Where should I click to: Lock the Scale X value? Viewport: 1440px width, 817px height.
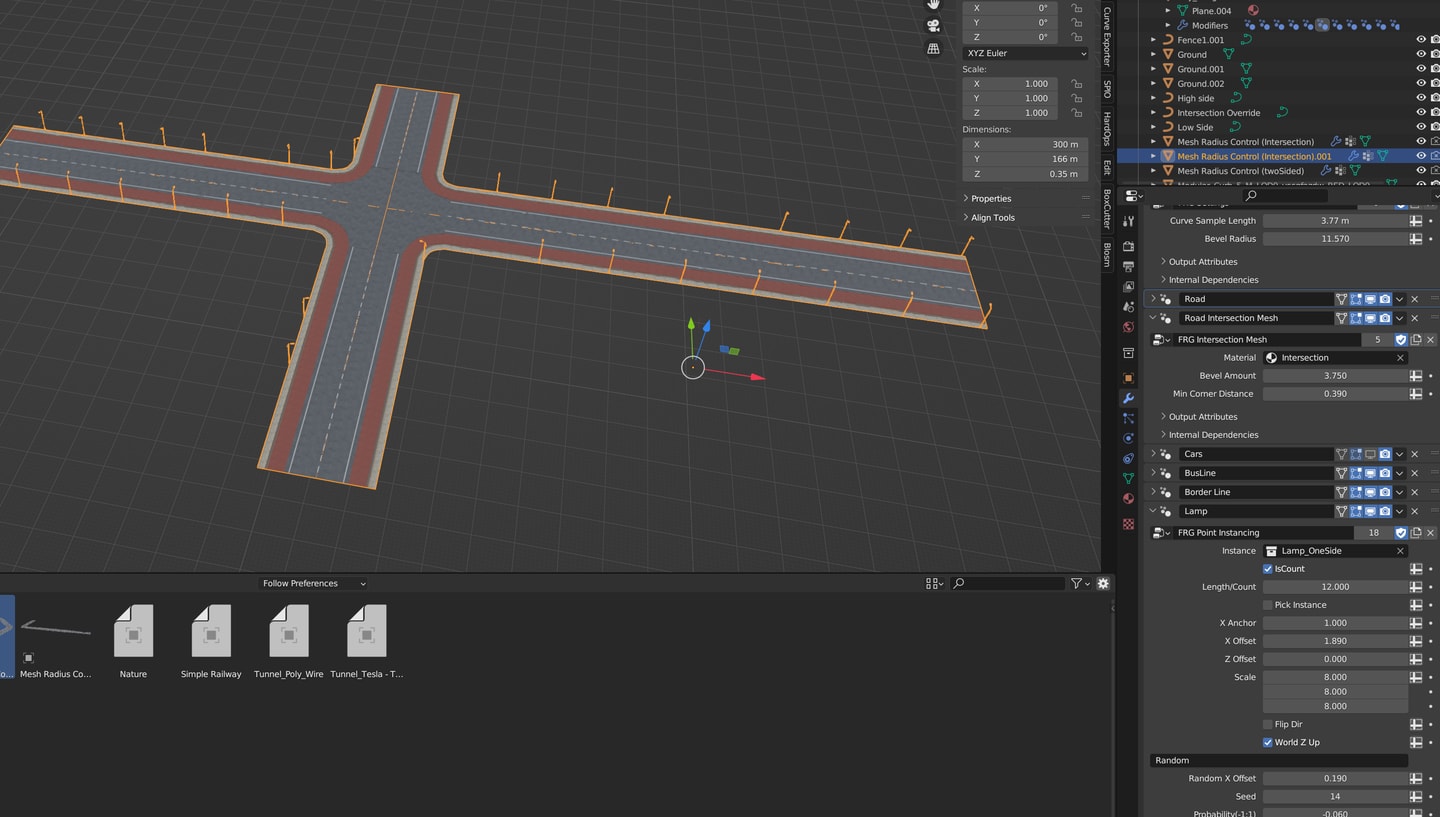tap(1076, 84)
